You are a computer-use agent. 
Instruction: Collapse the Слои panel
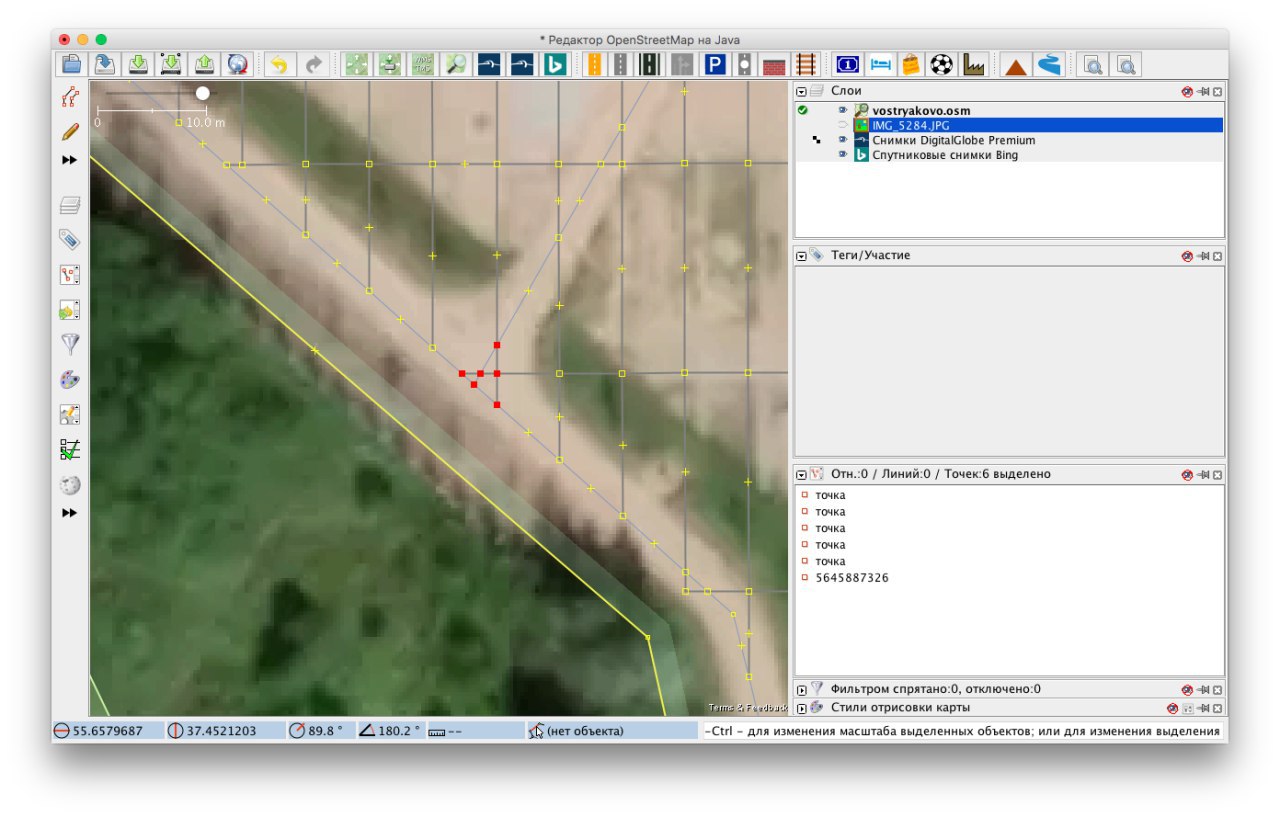(x=801, y=90)
